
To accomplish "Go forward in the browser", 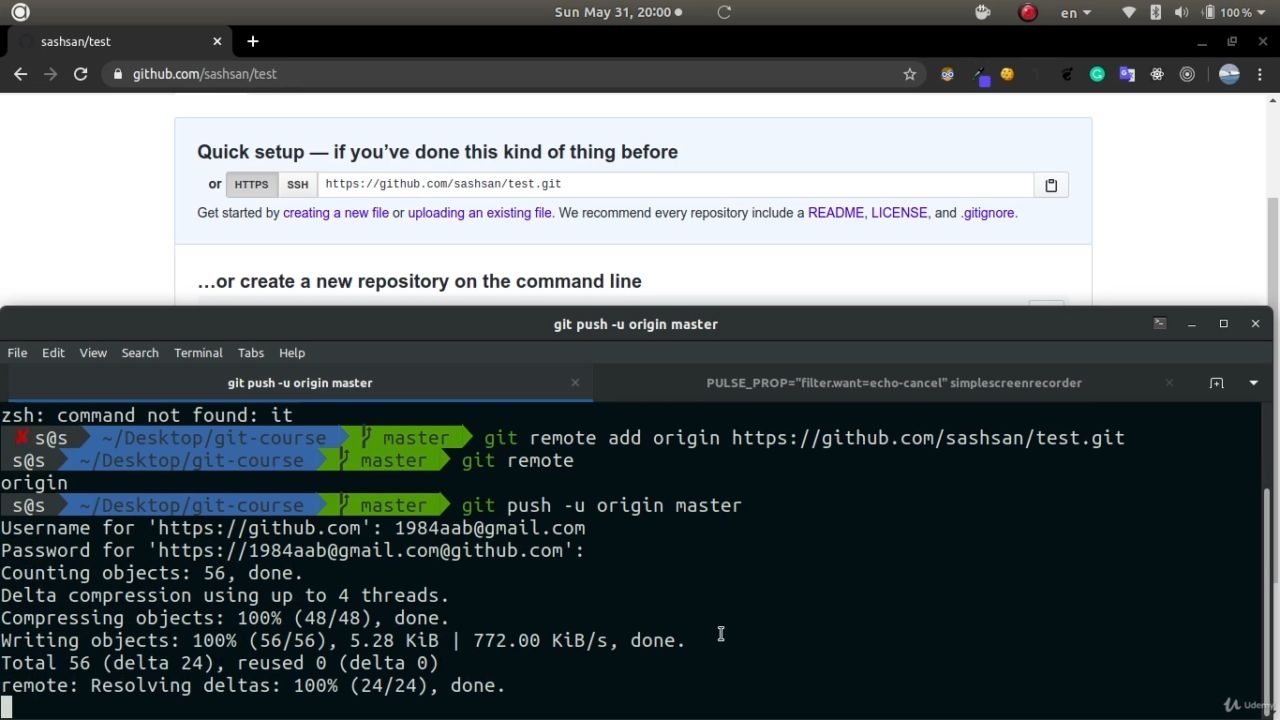I will [50, 74].
